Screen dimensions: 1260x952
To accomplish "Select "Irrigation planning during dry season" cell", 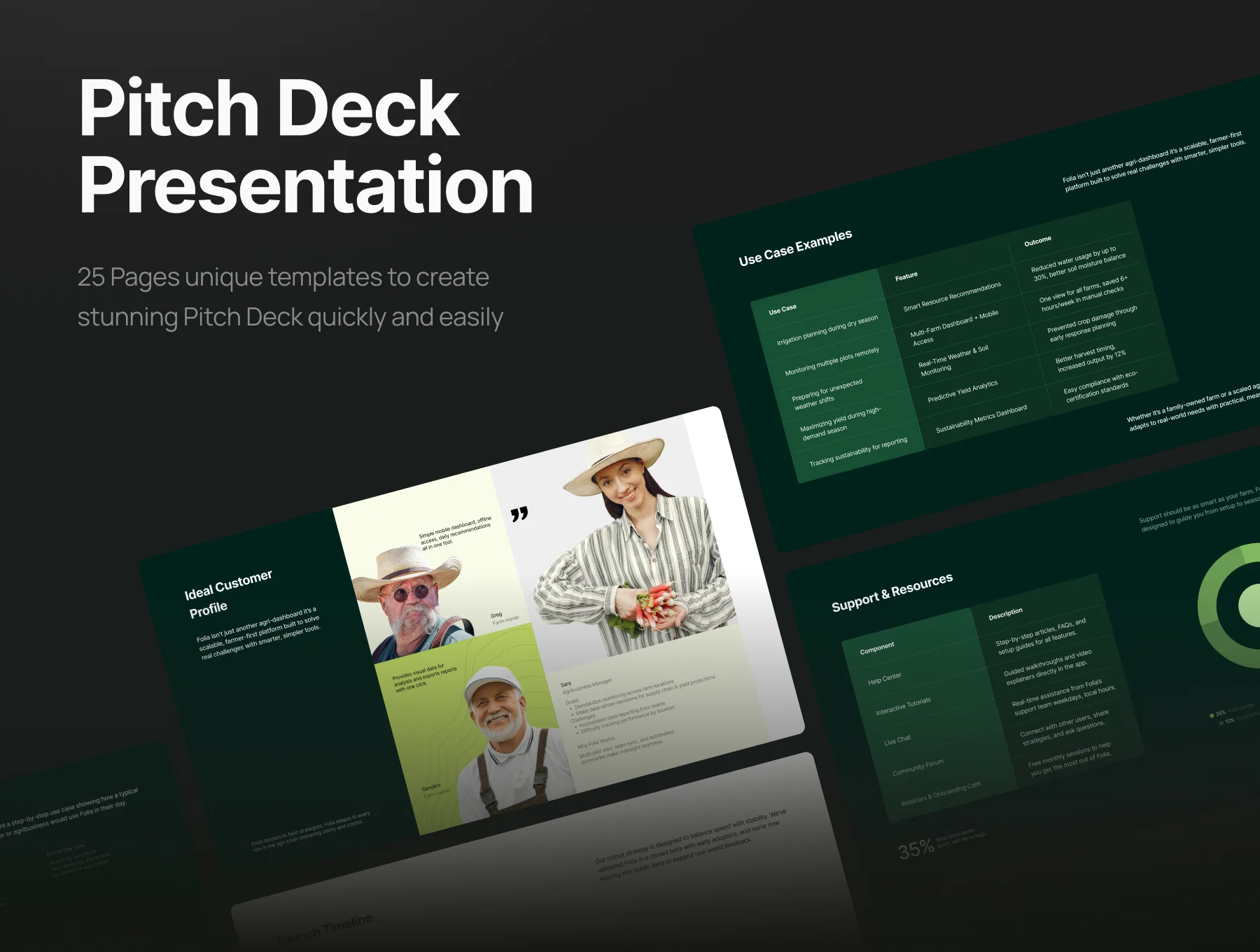I will point(827,330).
